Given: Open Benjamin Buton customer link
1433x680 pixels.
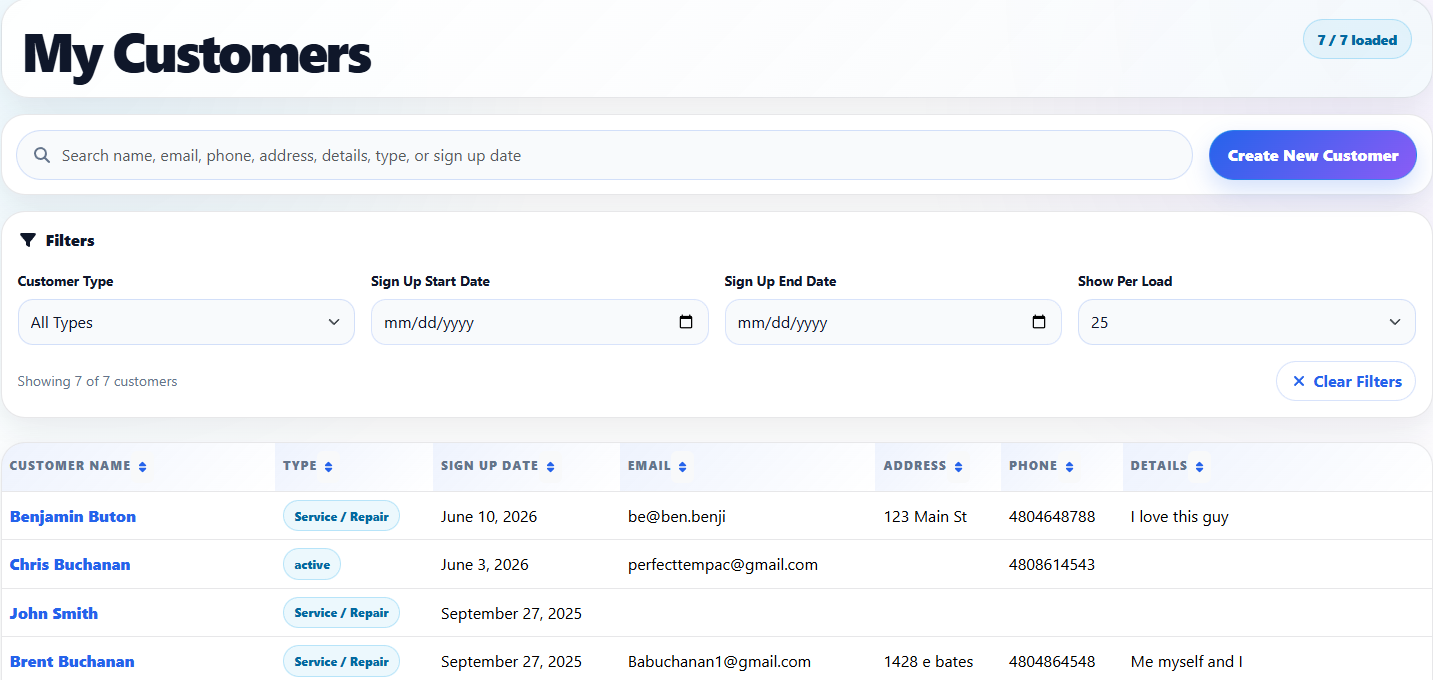Looking at the screenshot, I should 73,516.
